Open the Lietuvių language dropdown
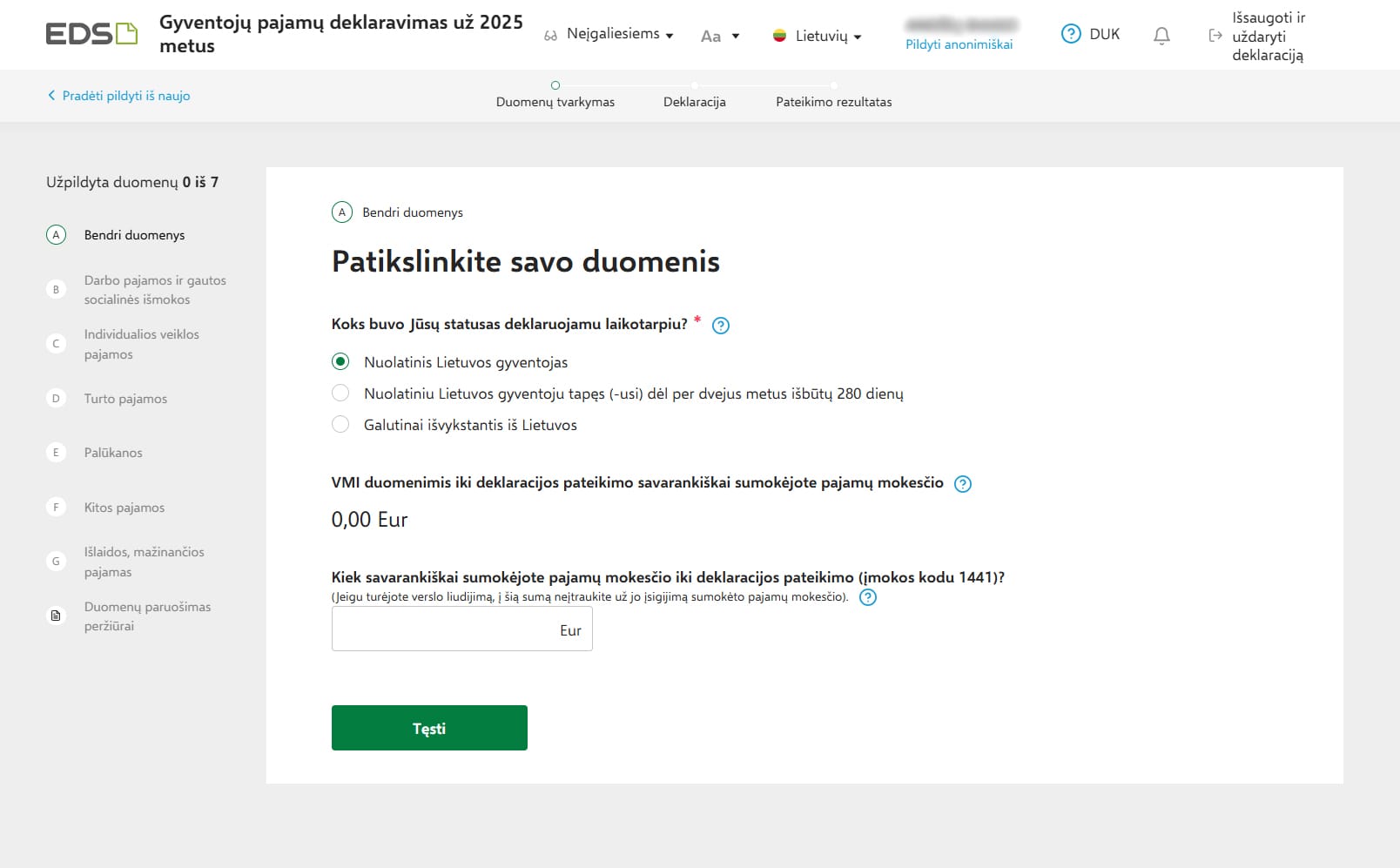 [x=818, y=36]
